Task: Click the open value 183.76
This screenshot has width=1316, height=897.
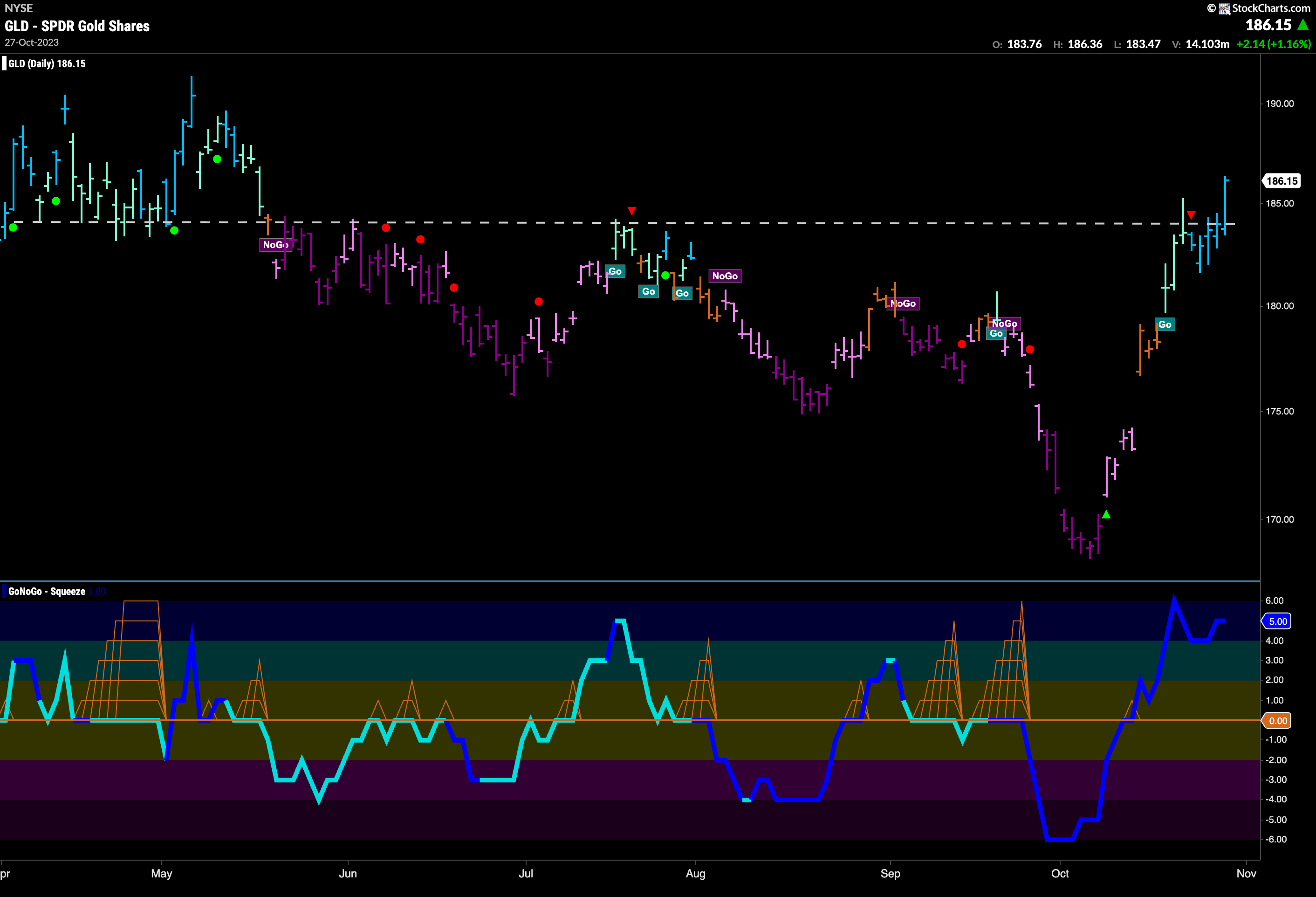Action: pyautogui.click(x=1024, y=44)
